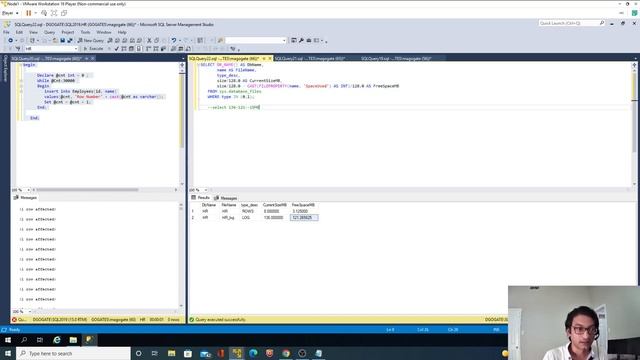Screen dimensions: 640x360
Task: Switch to the right-most SQLQuery tab
Action: click(x=396, y=59)
